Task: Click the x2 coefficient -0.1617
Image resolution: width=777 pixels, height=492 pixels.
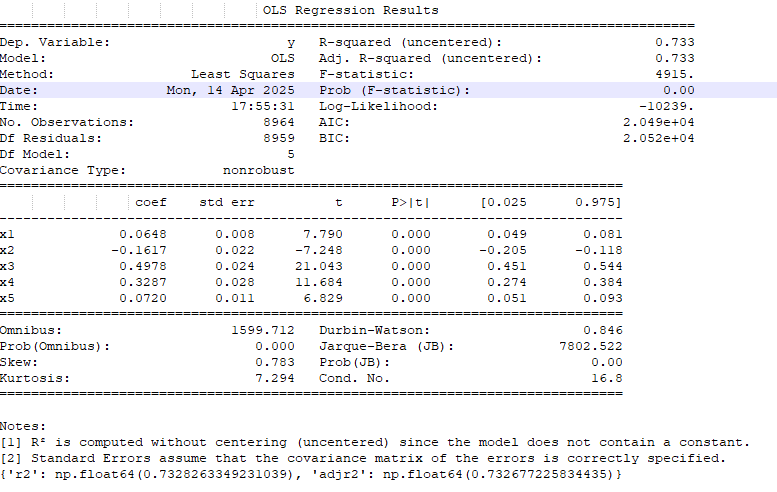Action: click(x=139, y=250)
